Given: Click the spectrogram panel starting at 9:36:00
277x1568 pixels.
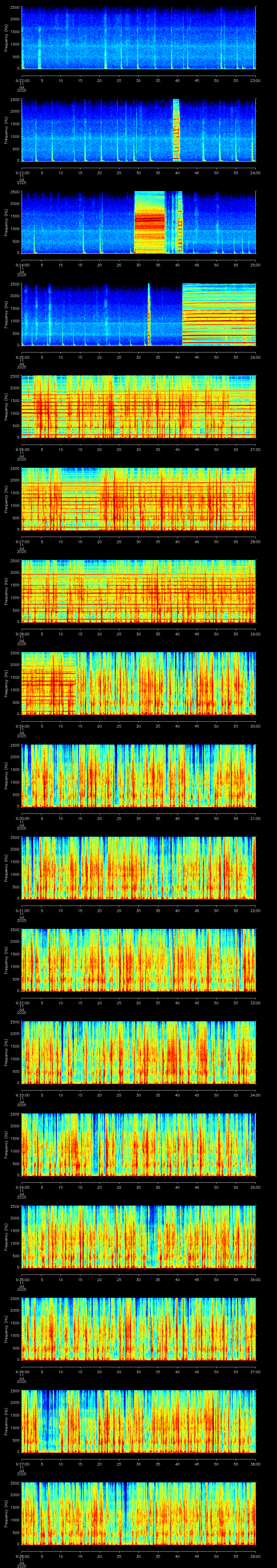Looking at the screenshot, I should pyautogui.click(x=138, y=1329).
